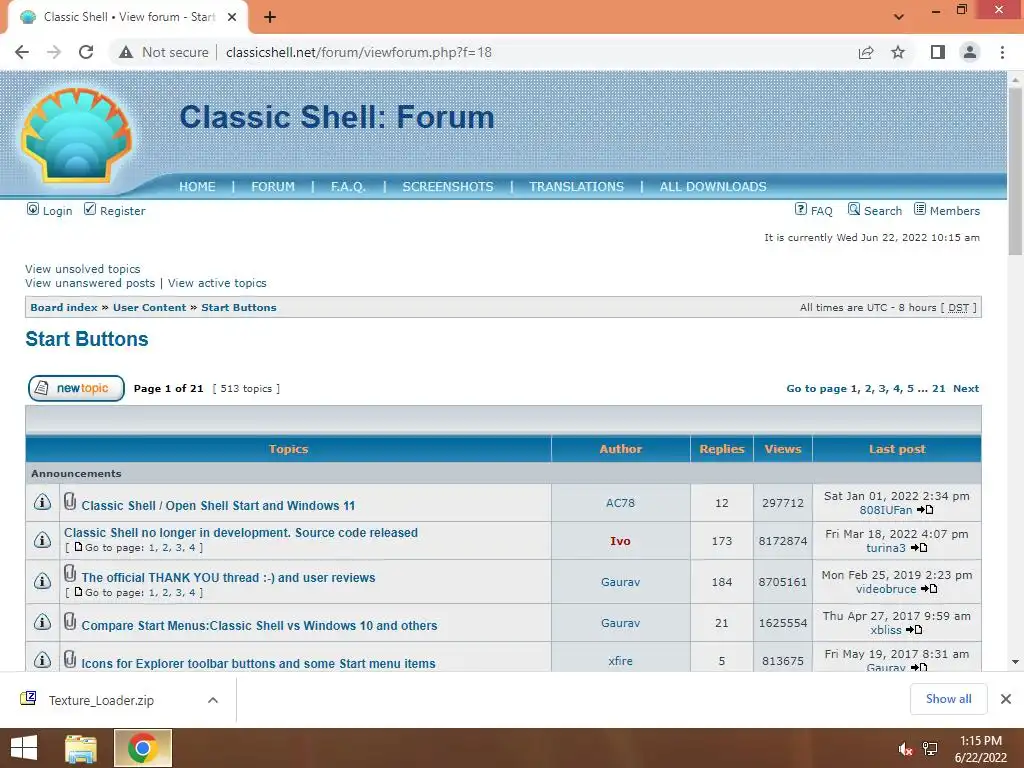
Task: Open a new browser tab with plus icon
Action: pyautogui.click(x=270, y=17)
